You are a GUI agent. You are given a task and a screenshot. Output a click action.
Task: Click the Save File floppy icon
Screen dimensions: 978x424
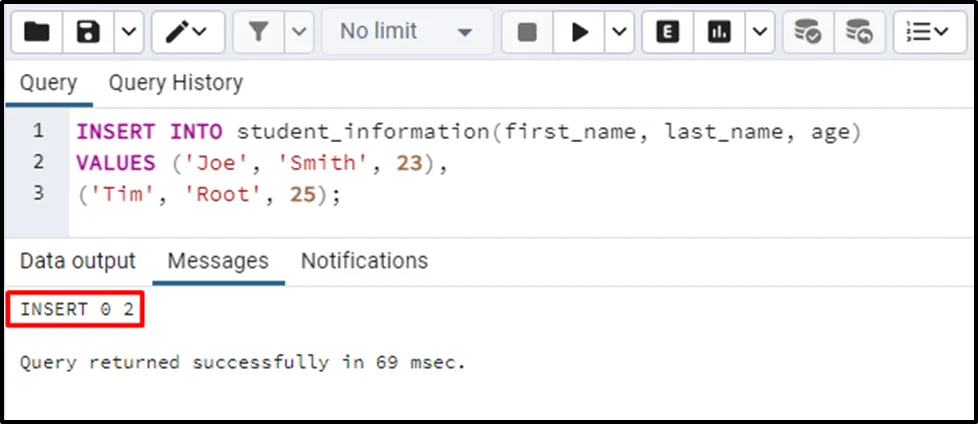(x=89, y=33)
